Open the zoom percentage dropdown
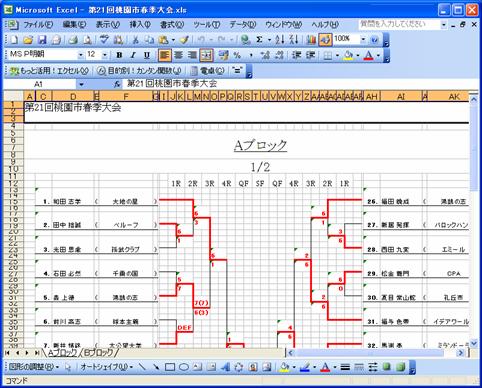This screenshot has width=482, height=388. point(363,40)
